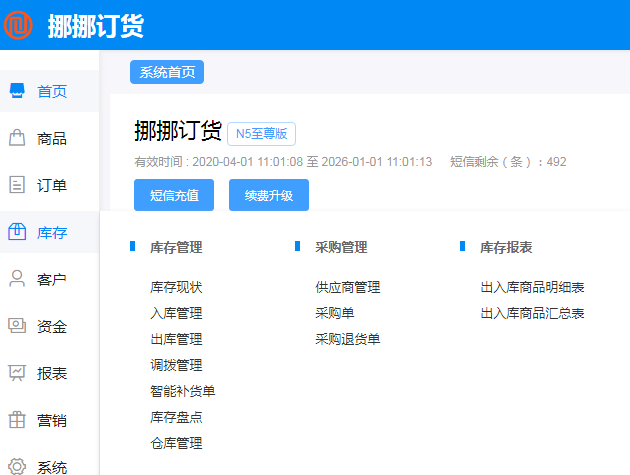This screenshot has width=630, height=475.
Task: Click the Orders (订单) document icon
Action: click(x=17, y=185)
